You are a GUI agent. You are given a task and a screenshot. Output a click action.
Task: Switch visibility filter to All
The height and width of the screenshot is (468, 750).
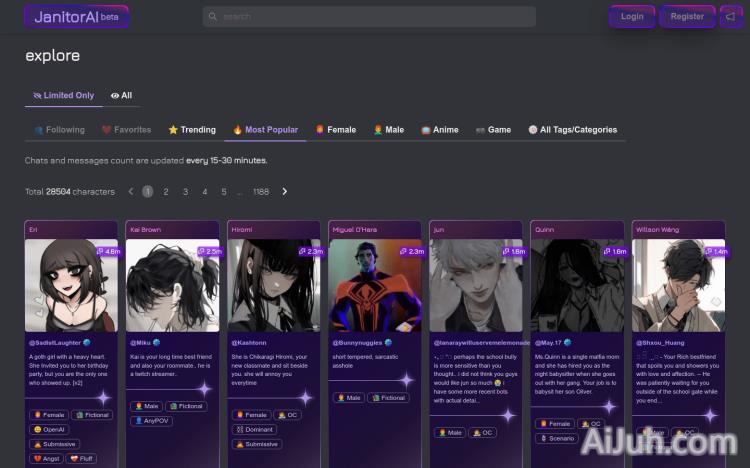(121, 96)
